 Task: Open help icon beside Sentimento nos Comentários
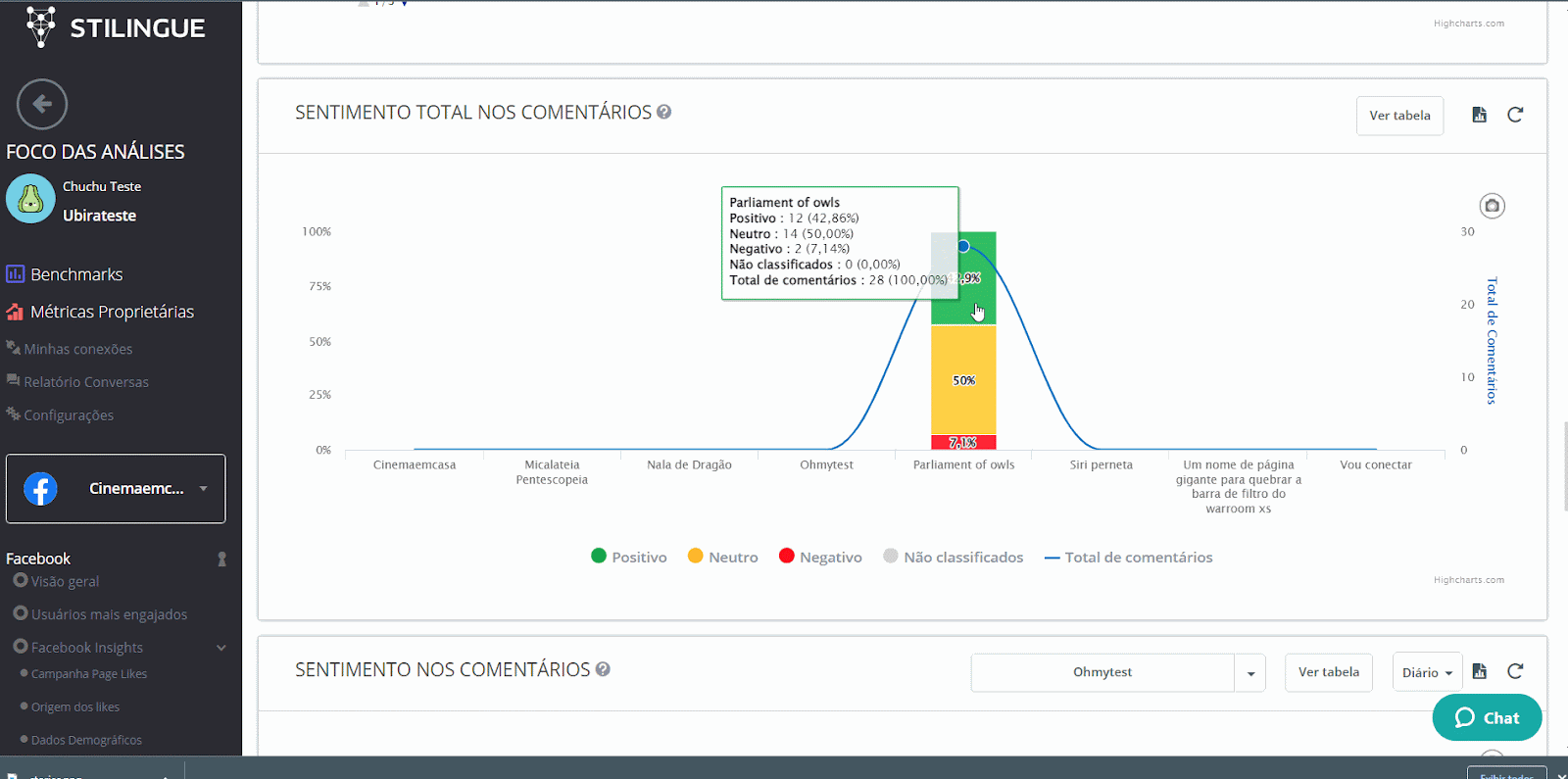pyautogui.click(x=603, y=669)
